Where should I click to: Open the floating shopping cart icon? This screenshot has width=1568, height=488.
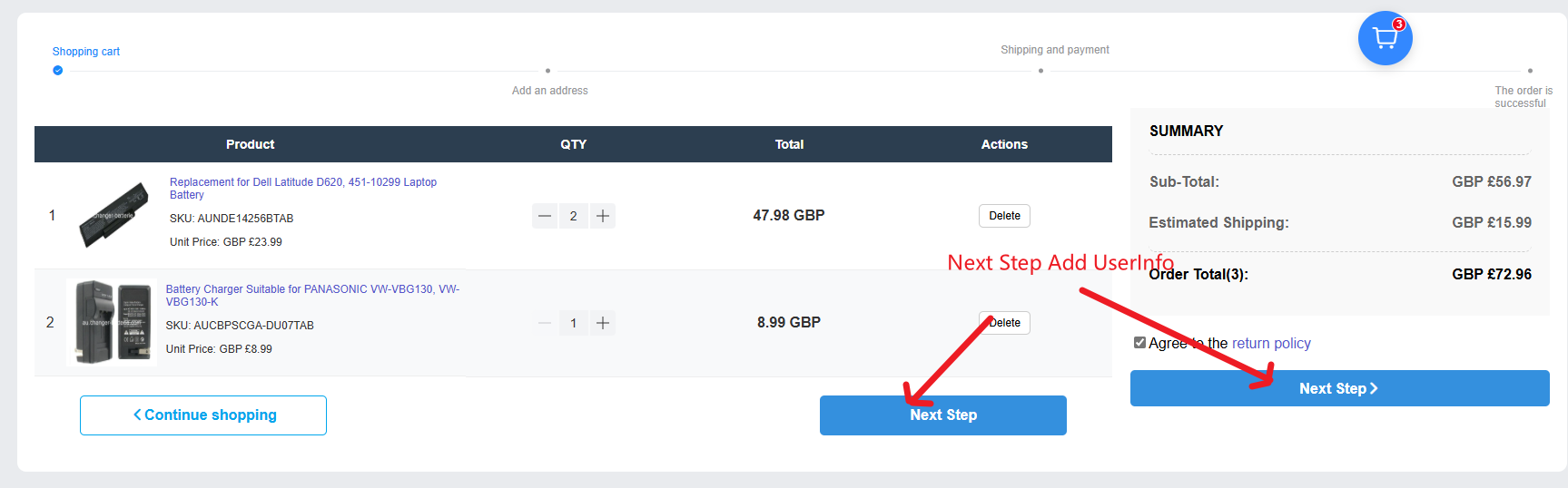[1385, 38]
